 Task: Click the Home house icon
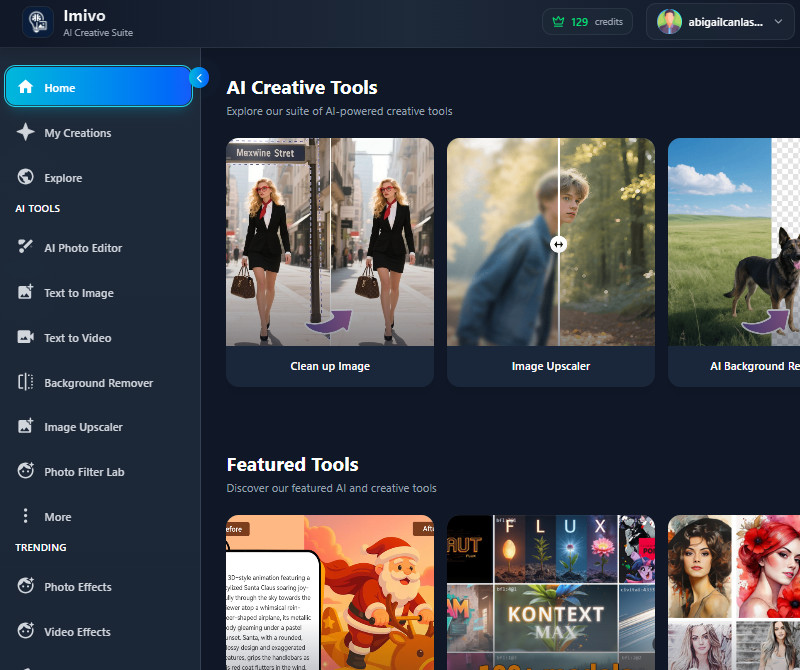tap(26, 87)
